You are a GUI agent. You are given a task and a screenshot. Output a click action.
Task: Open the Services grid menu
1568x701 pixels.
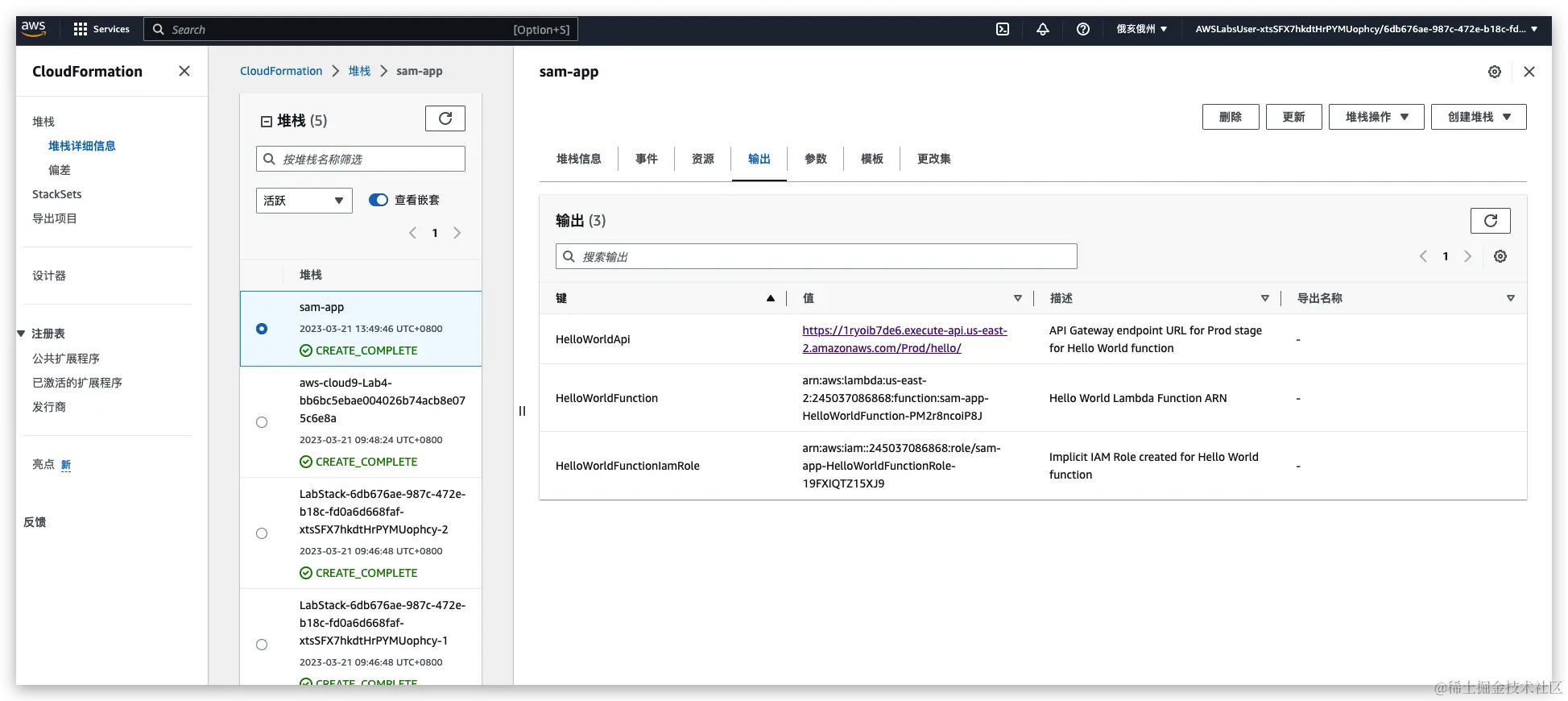pyautogui.click(x=101, y=29)
